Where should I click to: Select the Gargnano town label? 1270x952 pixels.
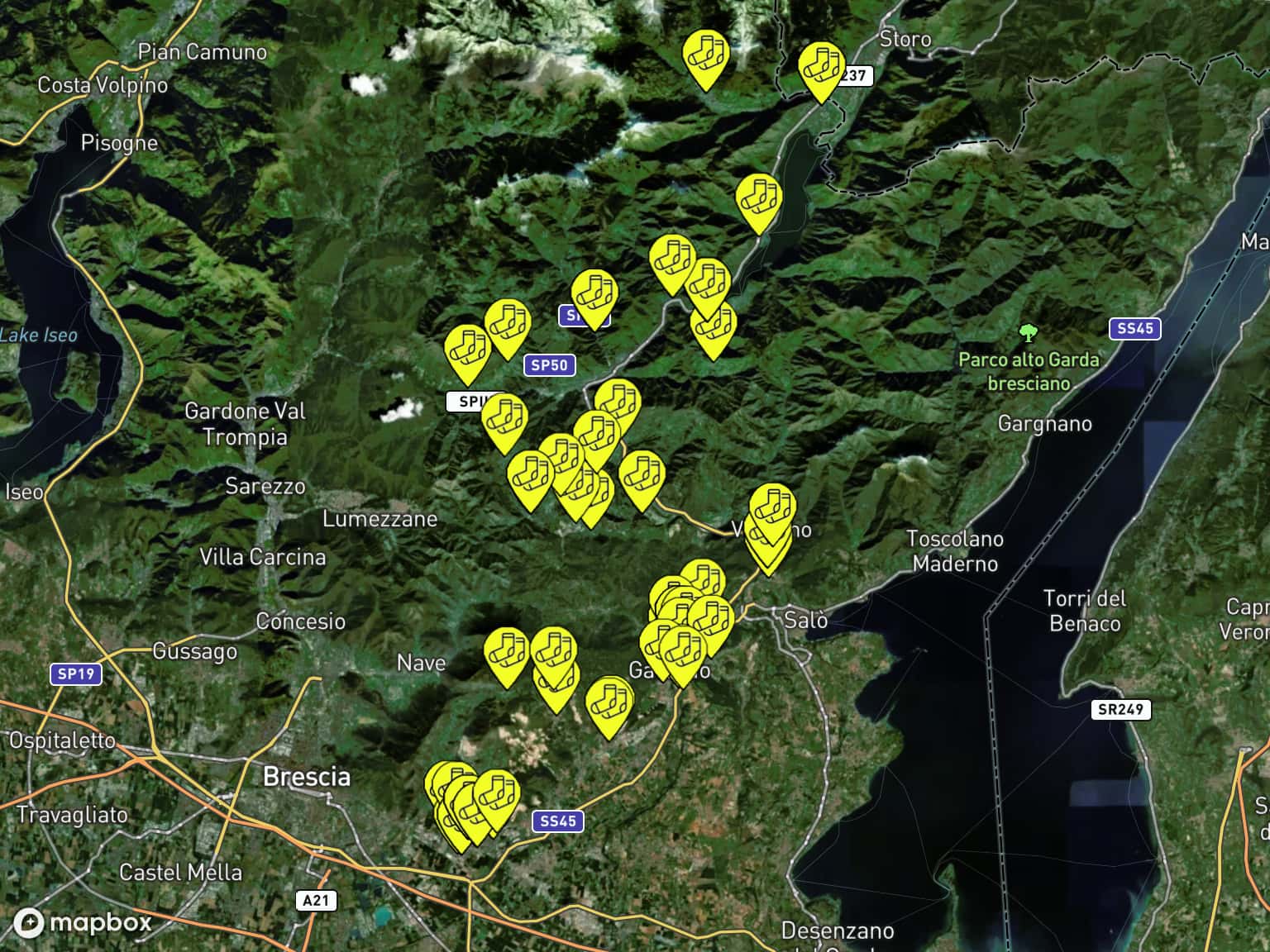coord(1044,424)
